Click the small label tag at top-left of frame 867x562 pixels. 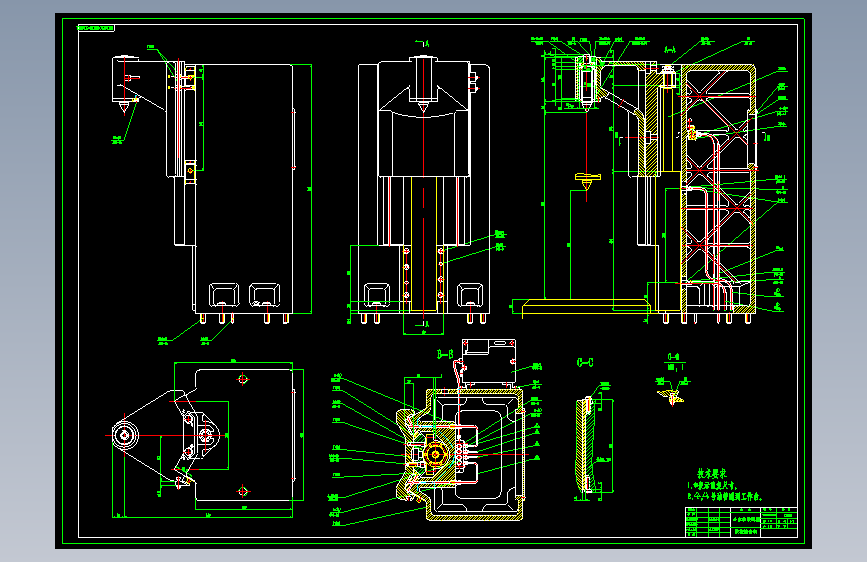(96, 28)
